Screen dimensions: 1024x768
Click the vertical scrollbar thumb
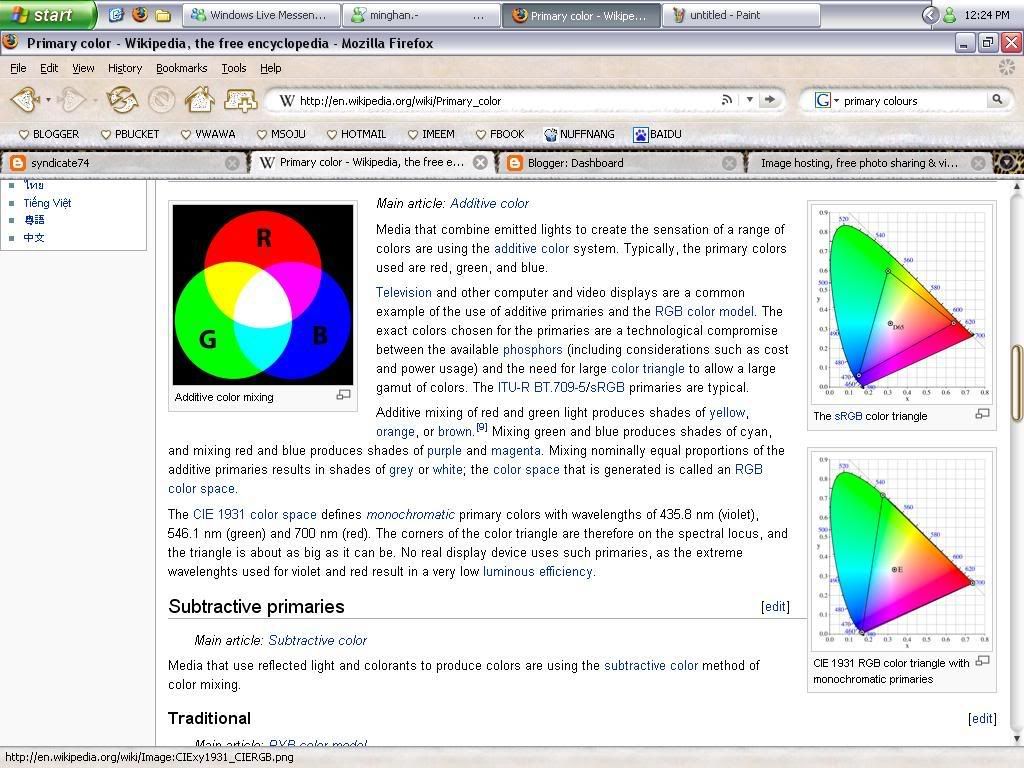[1017, 383]
